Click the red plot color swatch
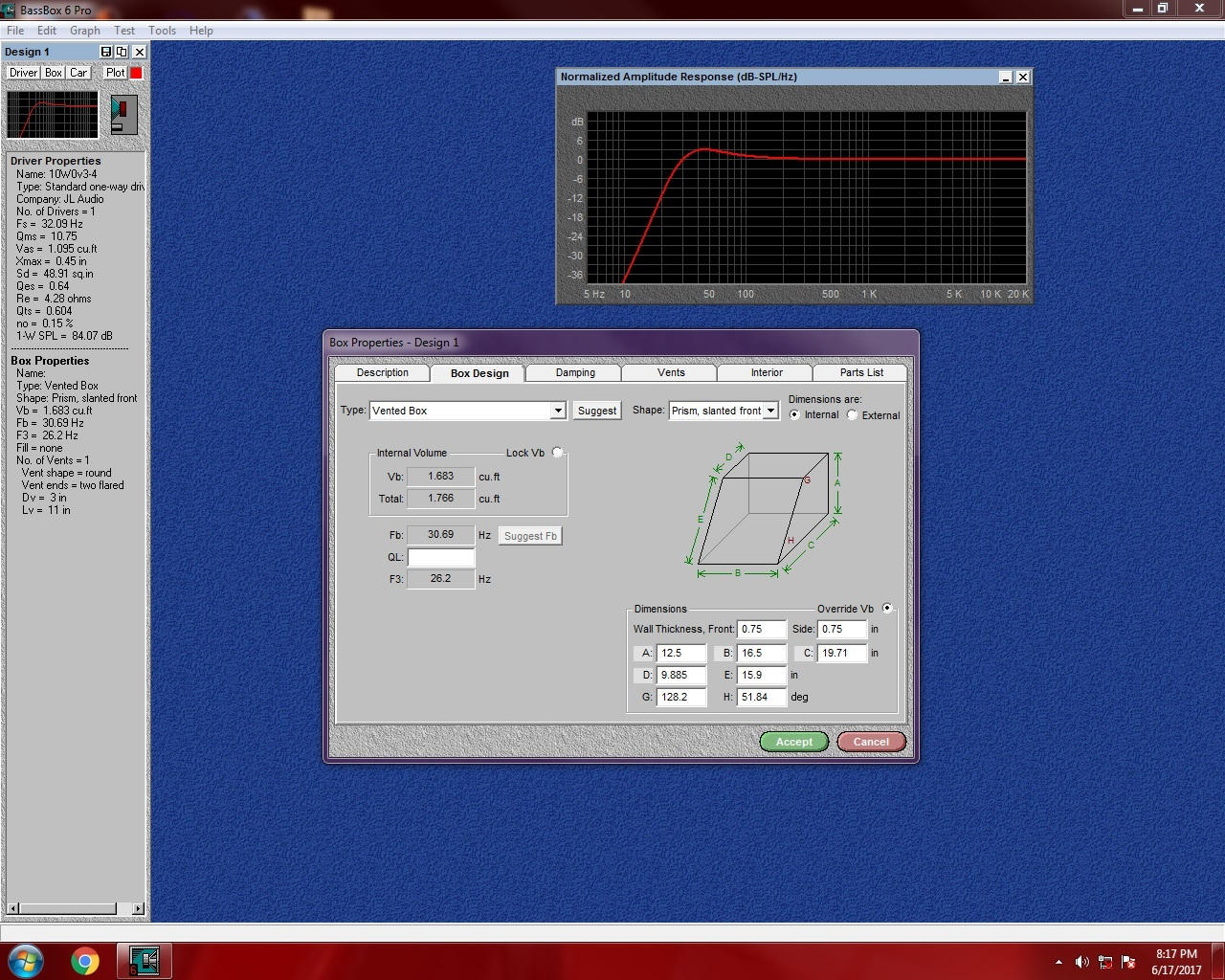This screenshot has width=1225, height=980. tap(136, 73)
